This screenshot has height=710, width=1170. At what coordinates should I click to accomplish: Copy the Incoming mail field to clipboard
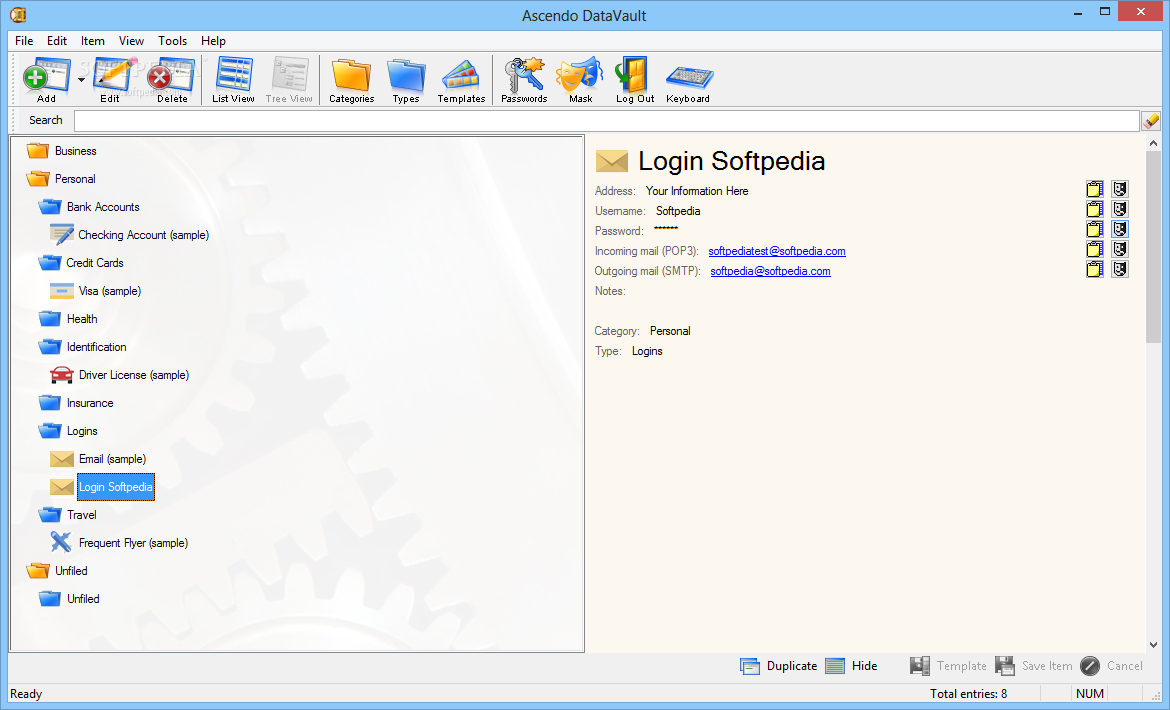click(1095, 249)
